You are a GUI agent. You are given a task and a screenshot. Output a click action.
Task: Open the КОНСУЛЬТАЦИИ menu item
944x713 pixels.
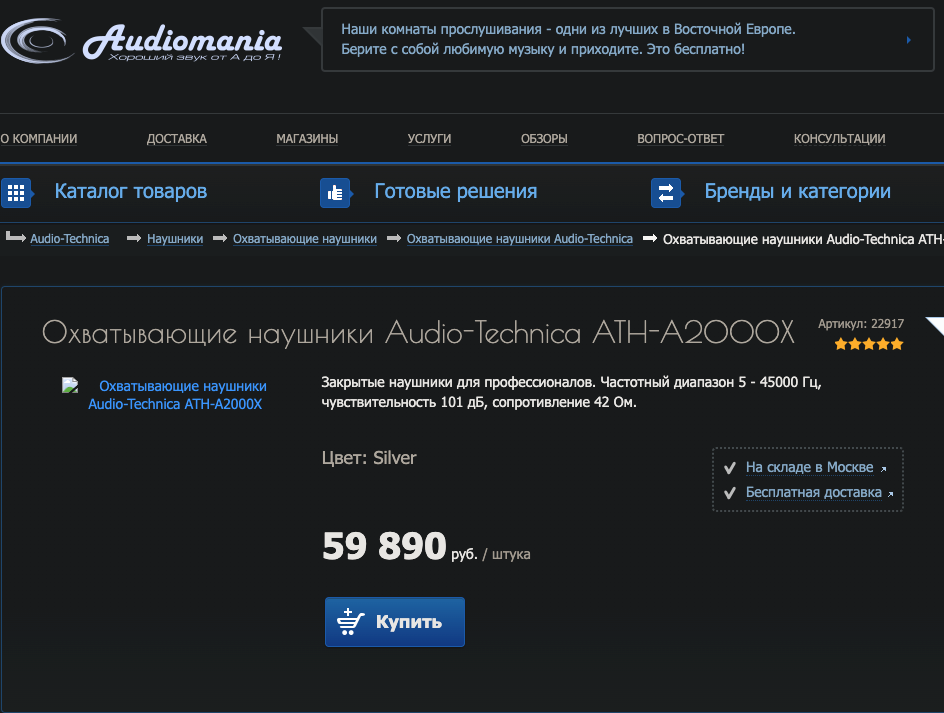839,139
